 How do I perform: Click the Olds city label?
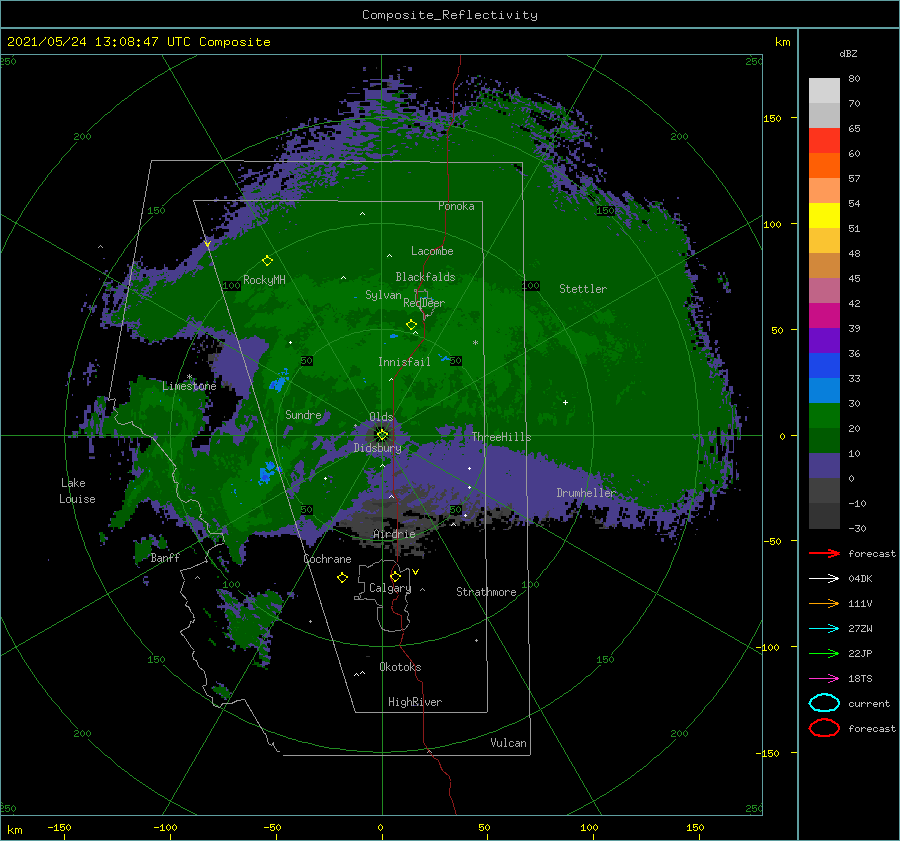coord(381,417)
